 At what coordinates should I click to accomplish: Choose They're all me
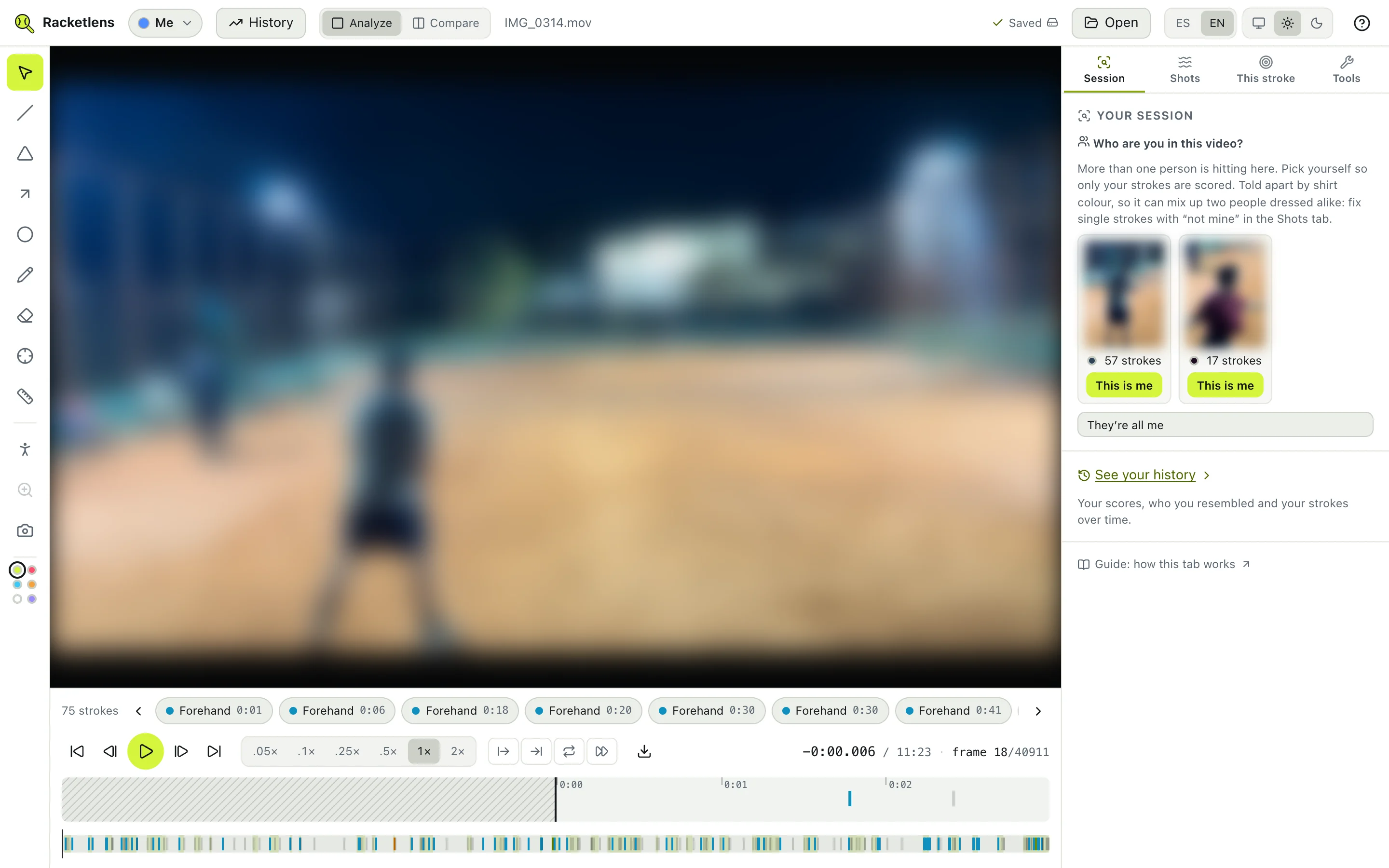coord(1225,425)
